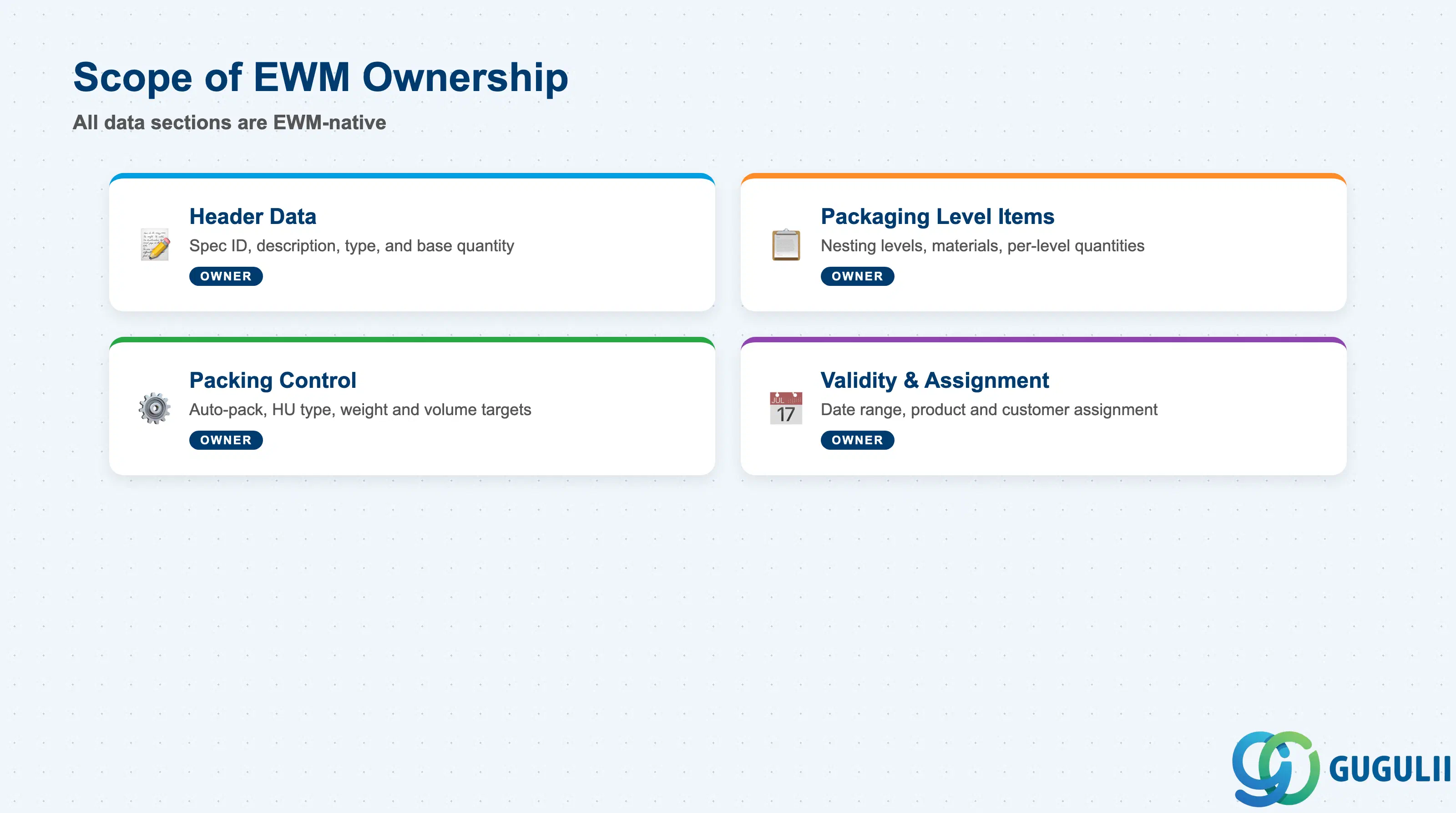The width and height of the screenshot is (1456, 813).
Task: Click the orange accent bar above Packaging Level Items
Action: coord(1043,176)
